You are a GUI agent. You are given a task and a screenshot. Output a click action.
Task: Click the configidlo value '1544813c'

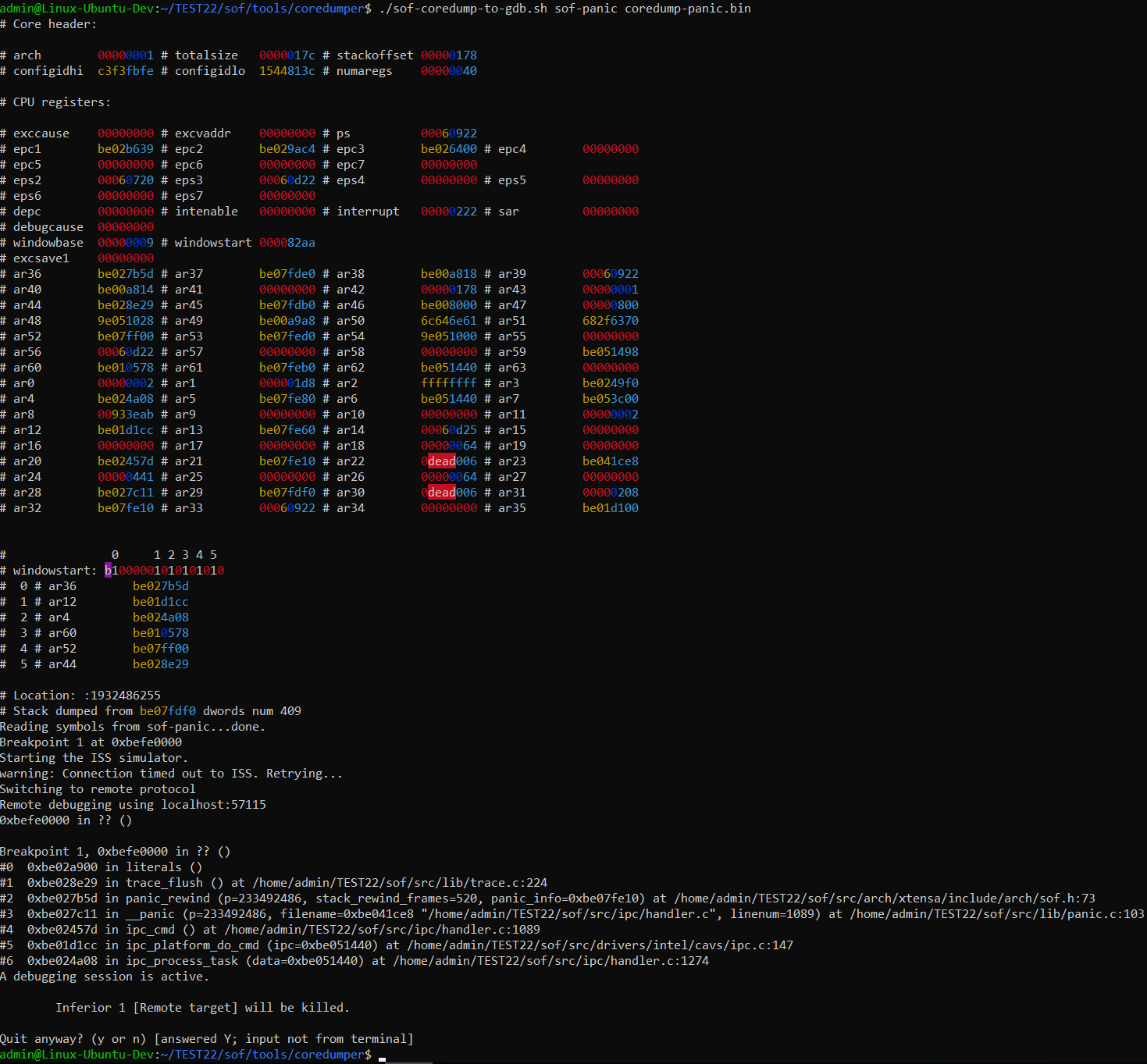(x=287, y=71)
